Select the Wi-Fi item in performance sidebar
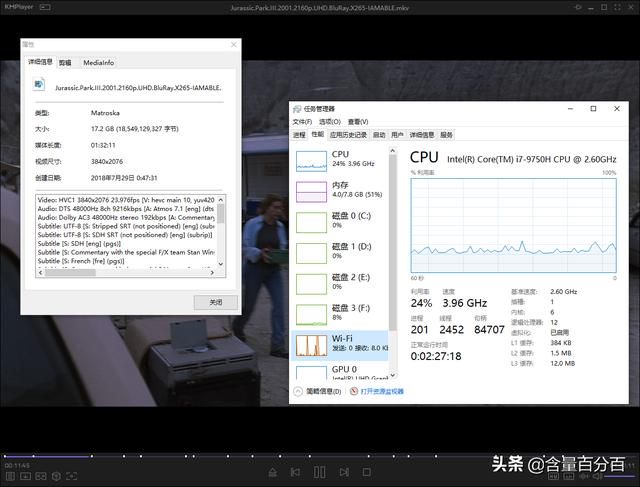The width and height of the screenshot is (640, 487). pos(340,345)
